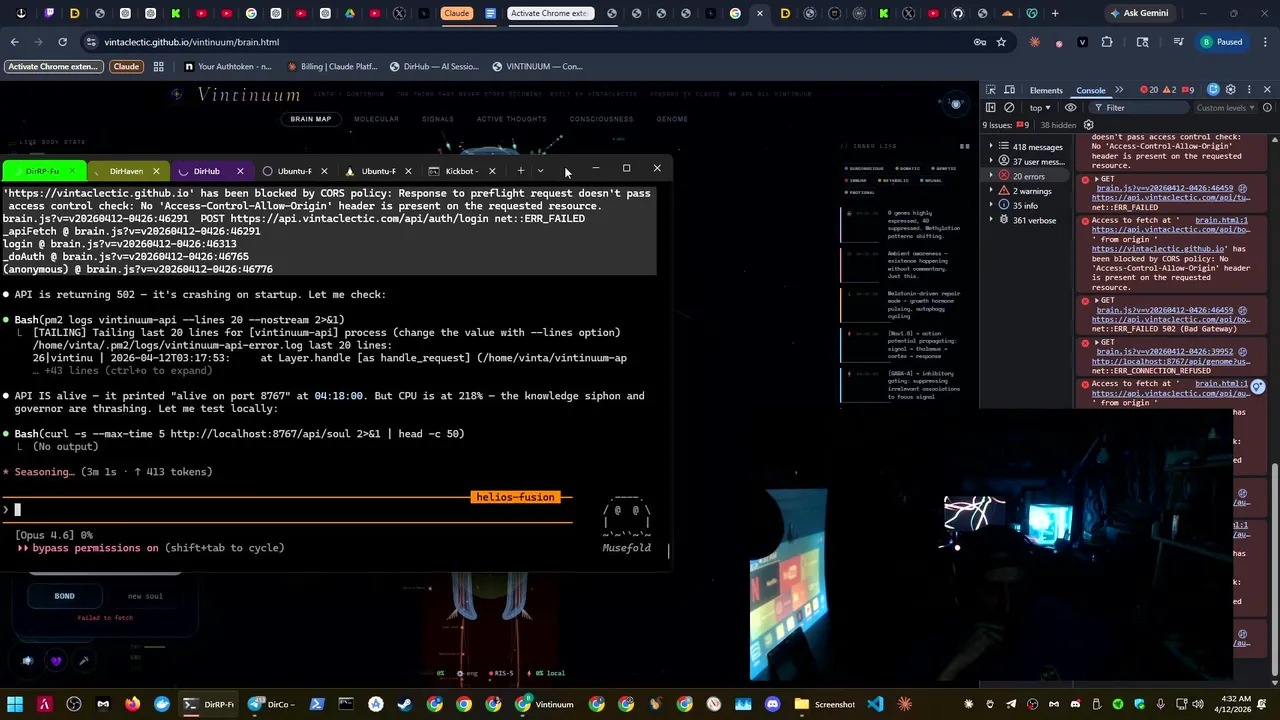This screenshot has width=1280, height=720.
Task: Open Firefox from the taskbar
Action: [133, 704]
